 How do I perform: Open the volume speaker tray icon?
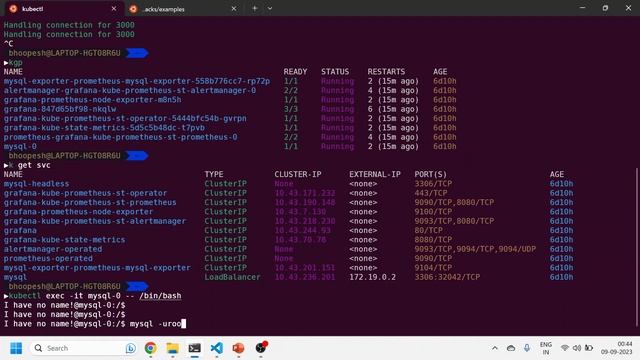577,348
